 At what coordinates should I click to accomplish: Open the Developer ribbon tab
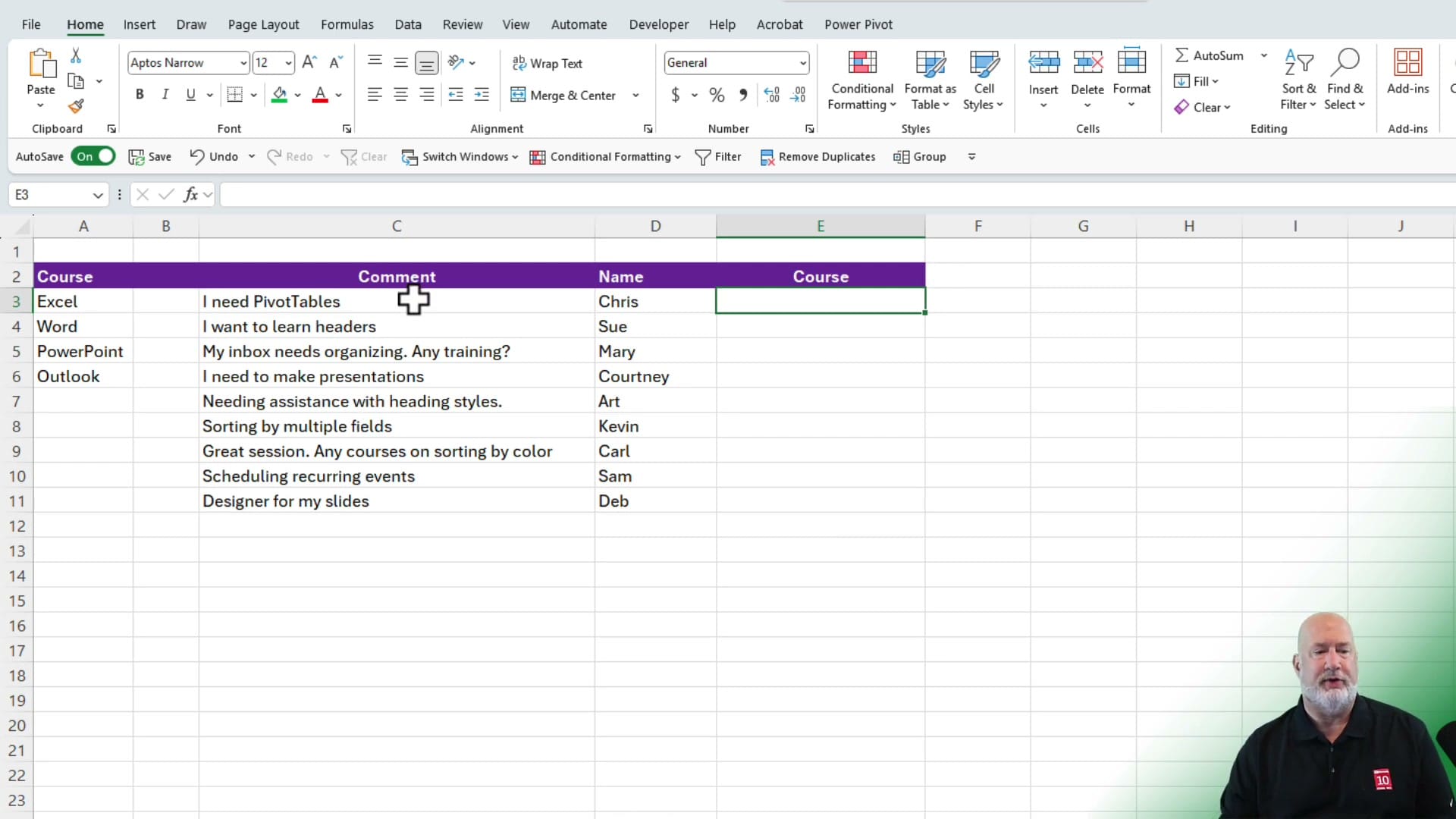[658, 24]
